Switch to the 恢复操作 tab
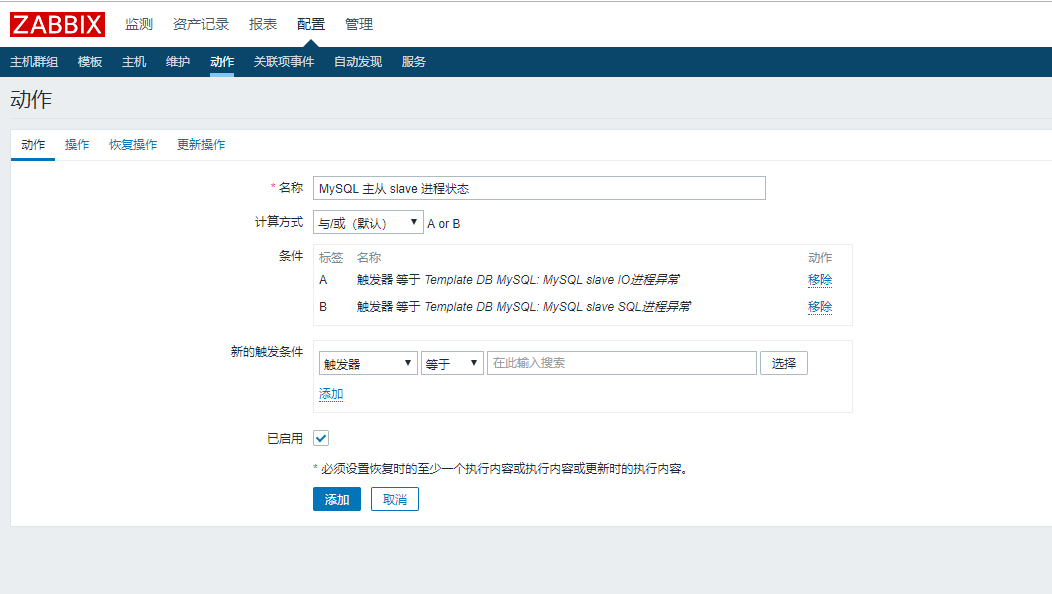 pyautogui.click(x=133, y=144)
